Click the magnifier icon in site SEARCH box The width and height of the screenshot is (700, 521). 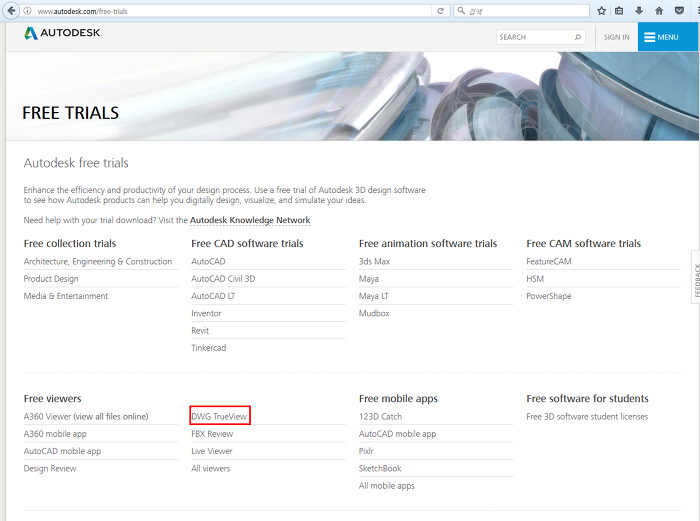(578, 37)
